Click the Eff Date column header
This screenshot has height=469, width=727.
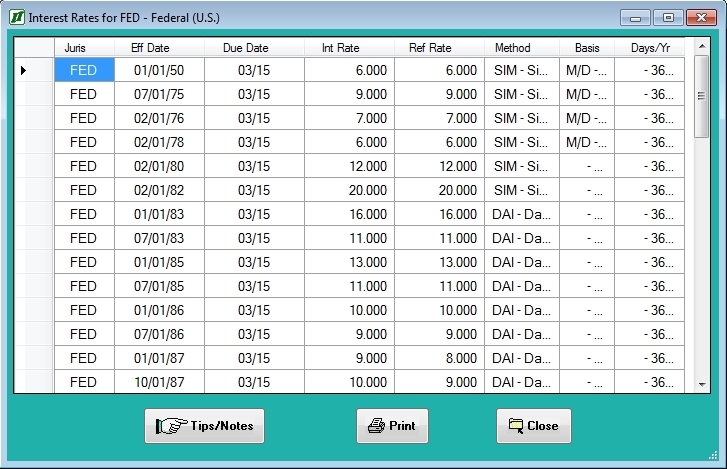[x=159, y=48]
